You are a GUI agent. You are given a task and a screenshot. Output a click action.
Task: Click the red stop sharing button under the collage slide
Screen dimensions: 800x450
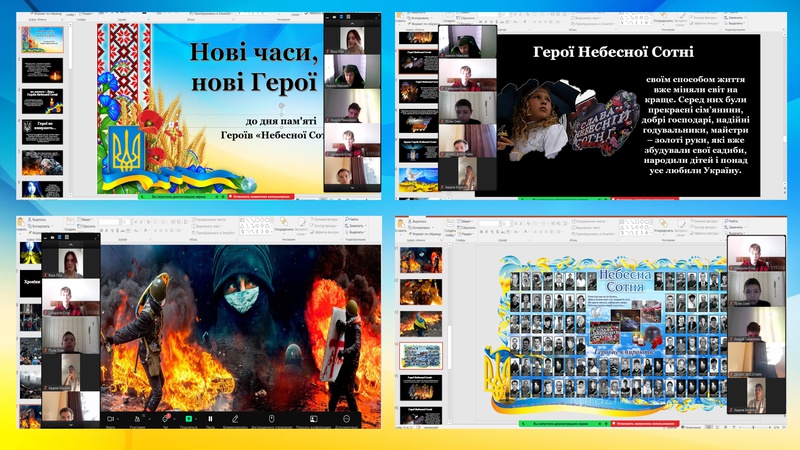[645, 423]
